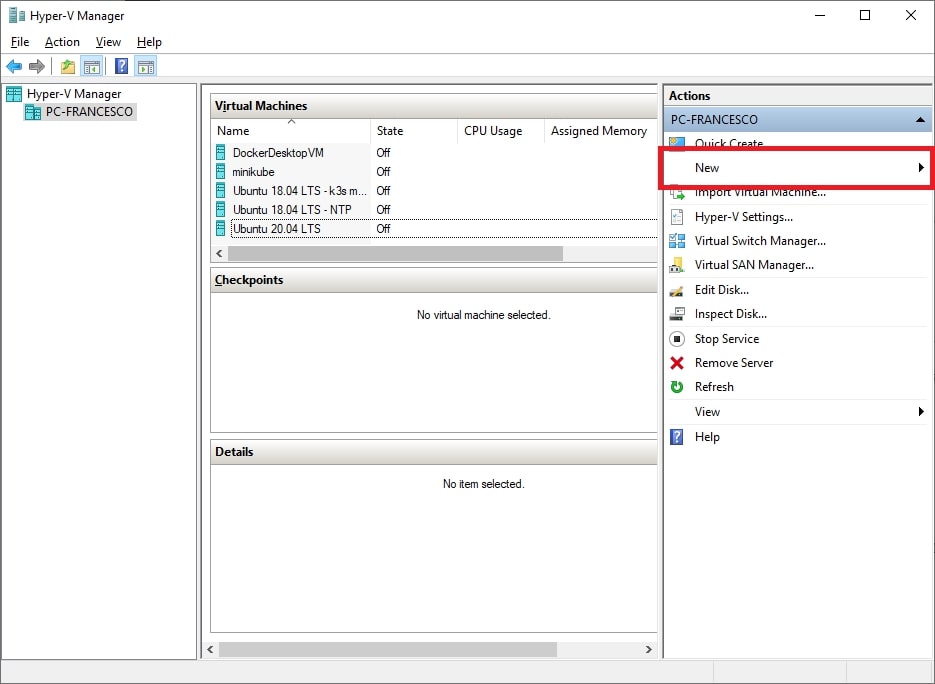Screen dimensions: 935x684
Task: Click the Ubuntu 20.04 LTS machine icon
Action: point(221,228)
